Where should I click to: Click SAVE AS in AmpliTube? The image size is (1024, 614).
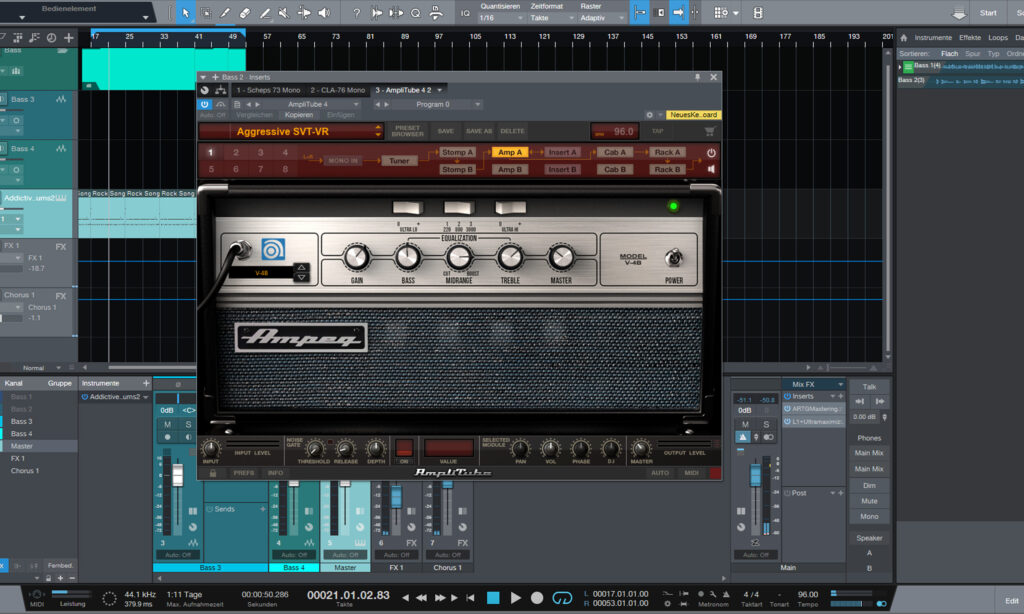(x=479, y=131)
